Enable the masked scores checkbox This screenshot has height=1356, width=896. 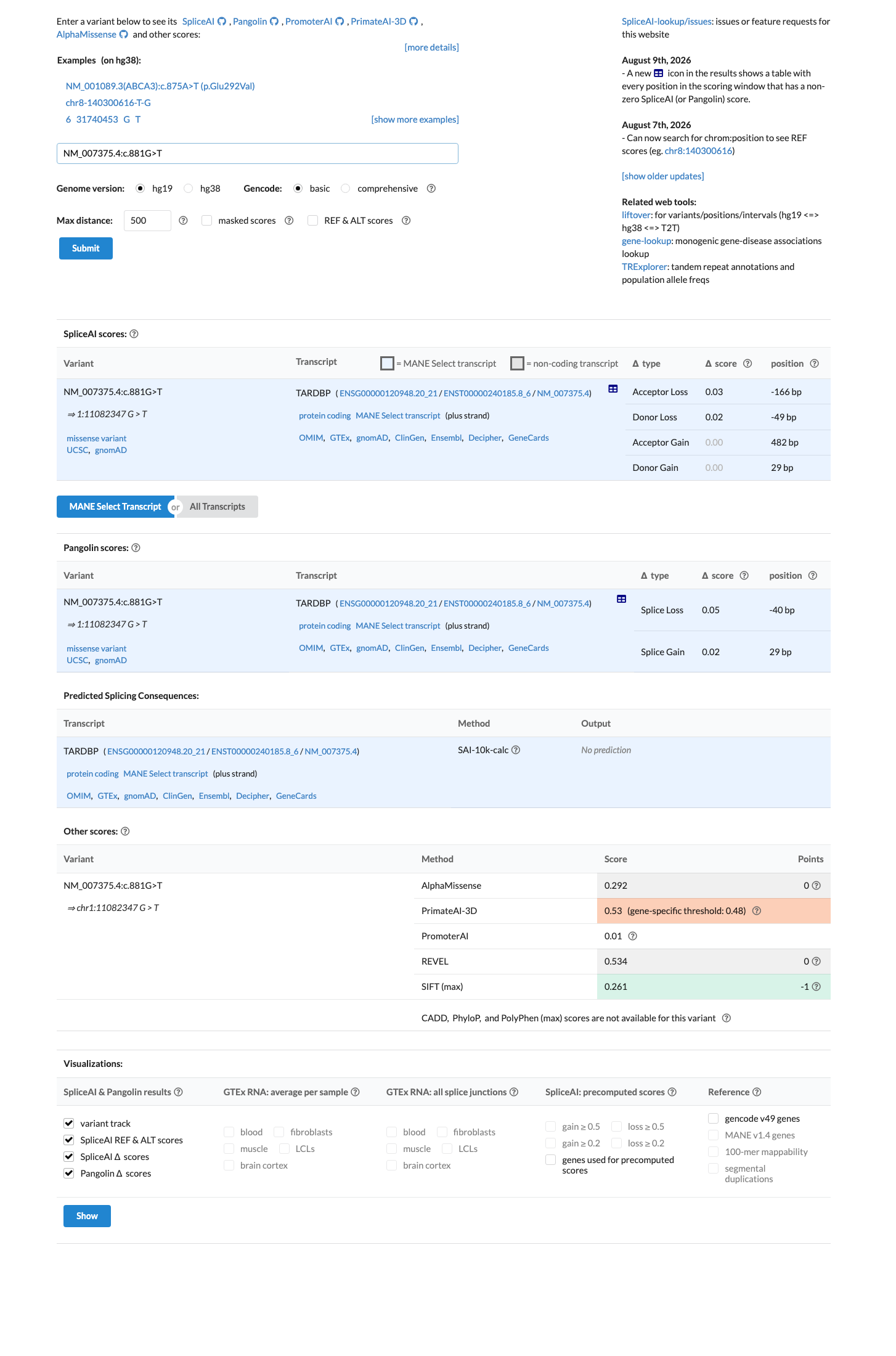click(x=207, y=221)
